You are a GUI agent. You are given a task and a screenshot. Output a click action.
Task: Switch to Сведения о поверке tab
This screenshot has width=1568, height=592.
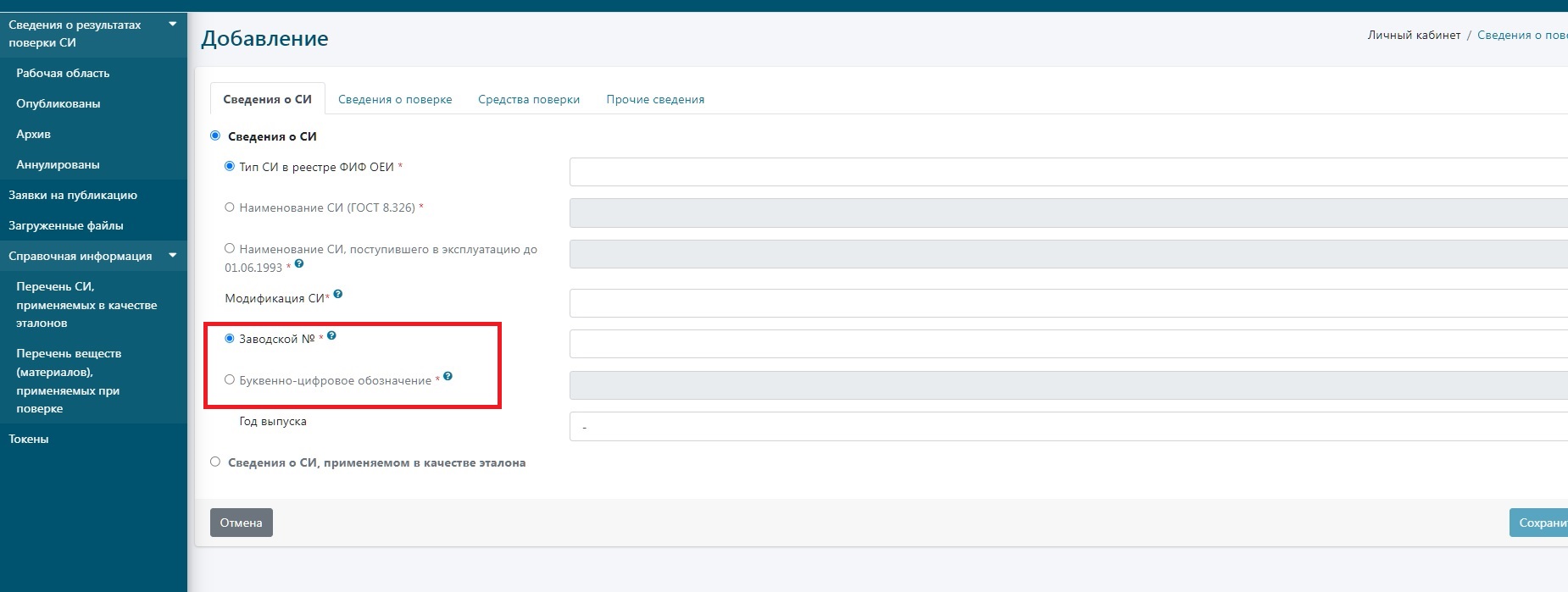pyautogui.click(x=395, y=100)
